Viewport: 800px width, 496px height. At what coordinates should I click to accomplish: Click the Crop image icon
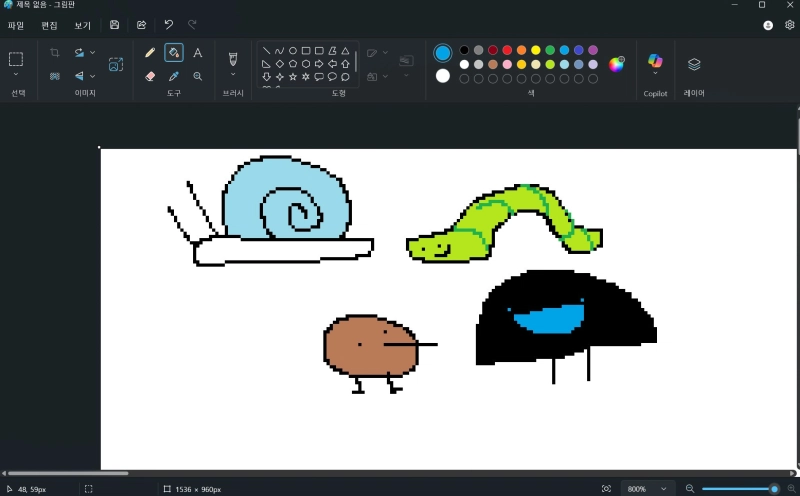(x=55, y=53)
